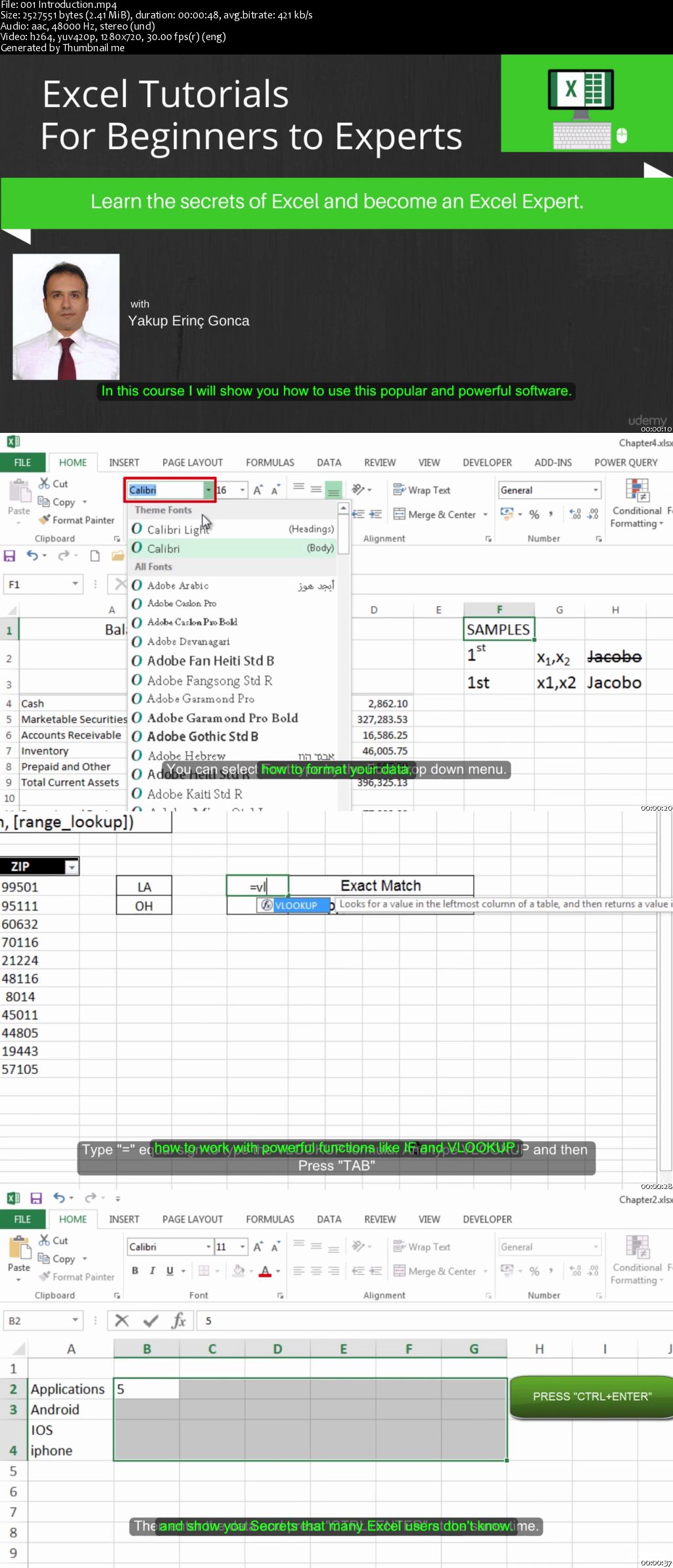The width and height of the screenshot is (673, 1568).
Task: Open the INSERT tab in Chapter4 window
Action: (x=124, y=462)
